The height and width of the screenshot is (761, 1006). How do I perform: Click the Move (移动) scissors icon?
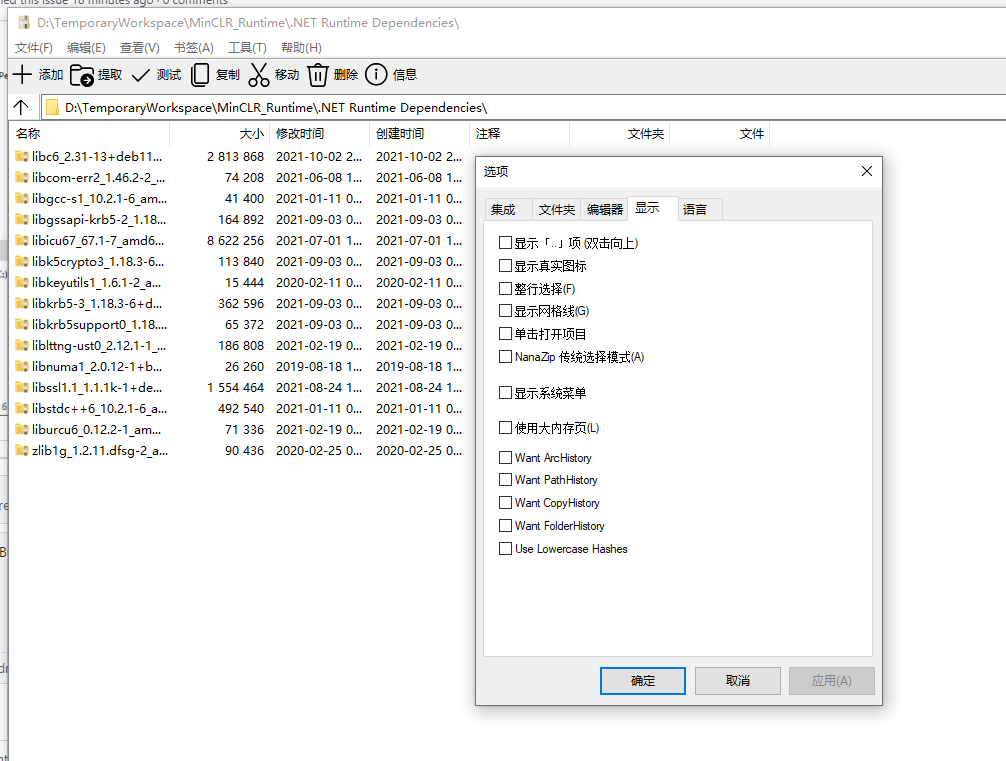[x=259, y=74]
